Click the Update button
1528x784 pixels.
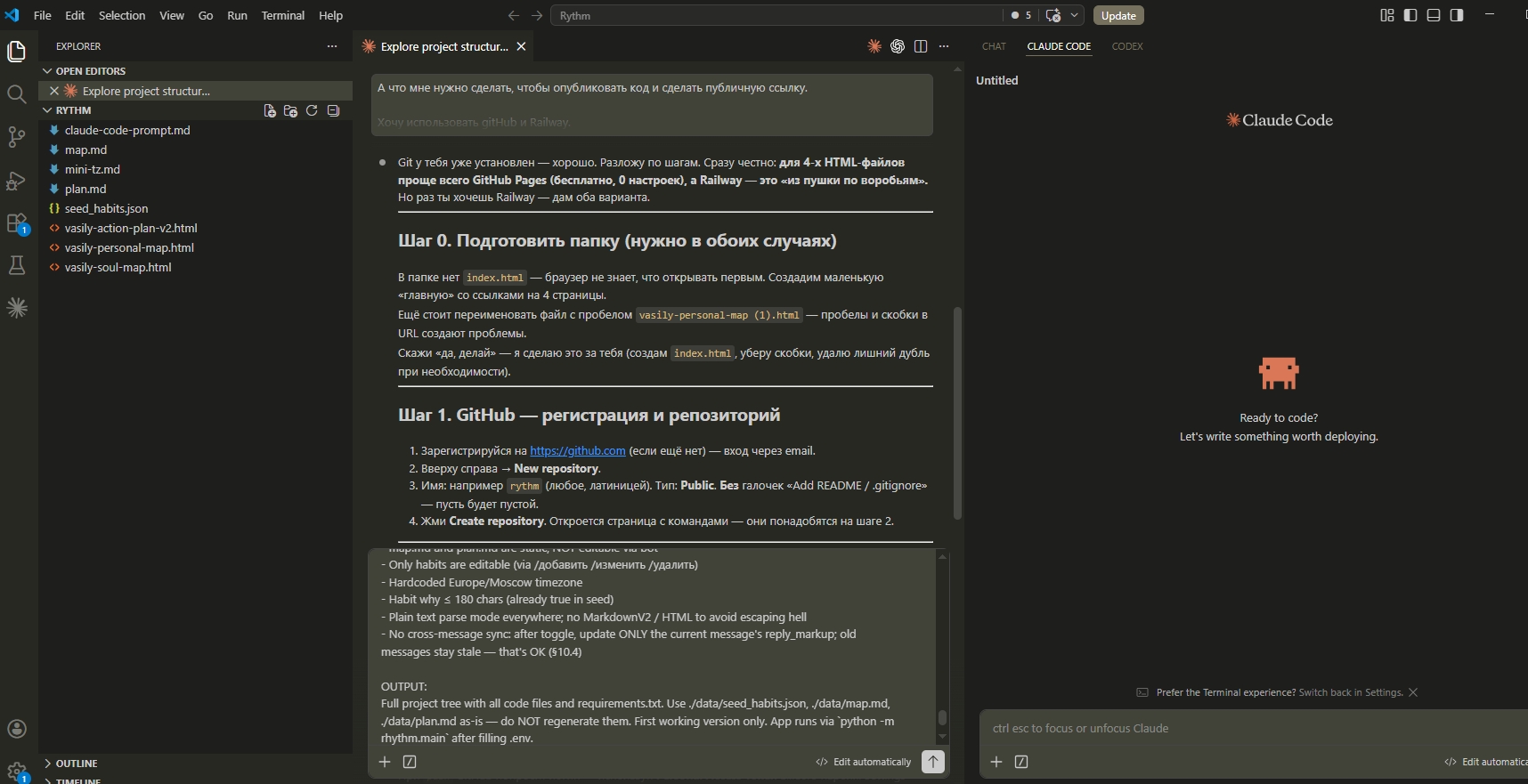click(x=1118, y=15)
